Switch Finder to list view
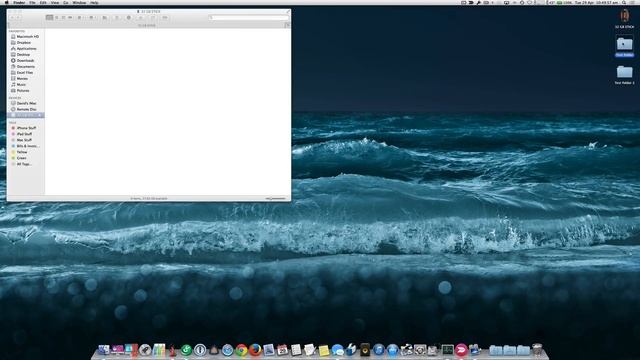 pyautogui.click(x=57, y=18)
